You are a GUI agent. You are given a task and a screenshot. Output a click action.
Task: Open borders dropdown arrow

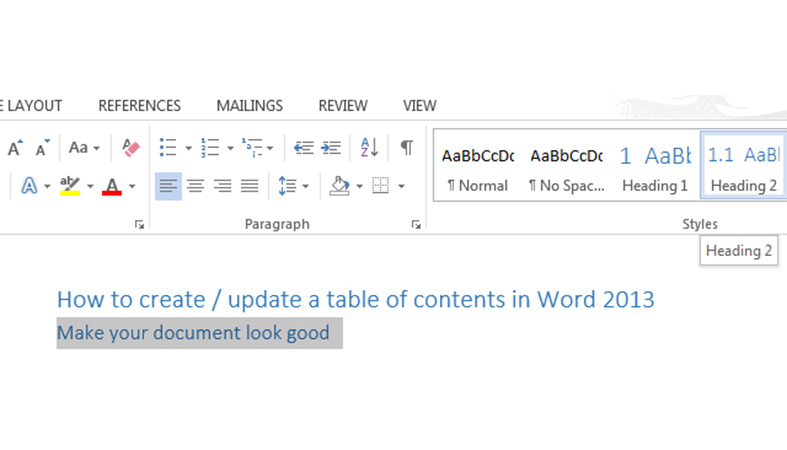pos(402,187)
